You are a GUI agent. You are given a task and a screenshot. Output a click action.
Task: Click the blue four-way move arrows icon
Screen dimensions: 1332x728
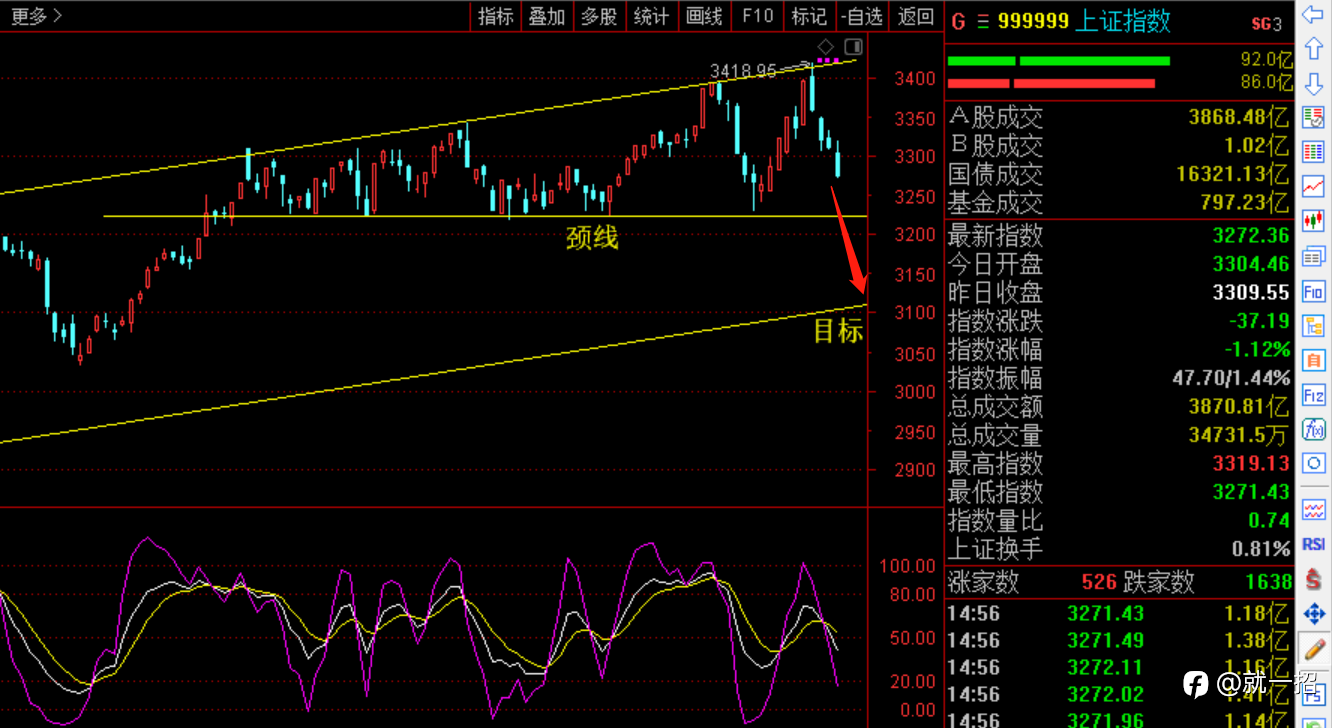pyautogui.click(x=1313, y=613)
